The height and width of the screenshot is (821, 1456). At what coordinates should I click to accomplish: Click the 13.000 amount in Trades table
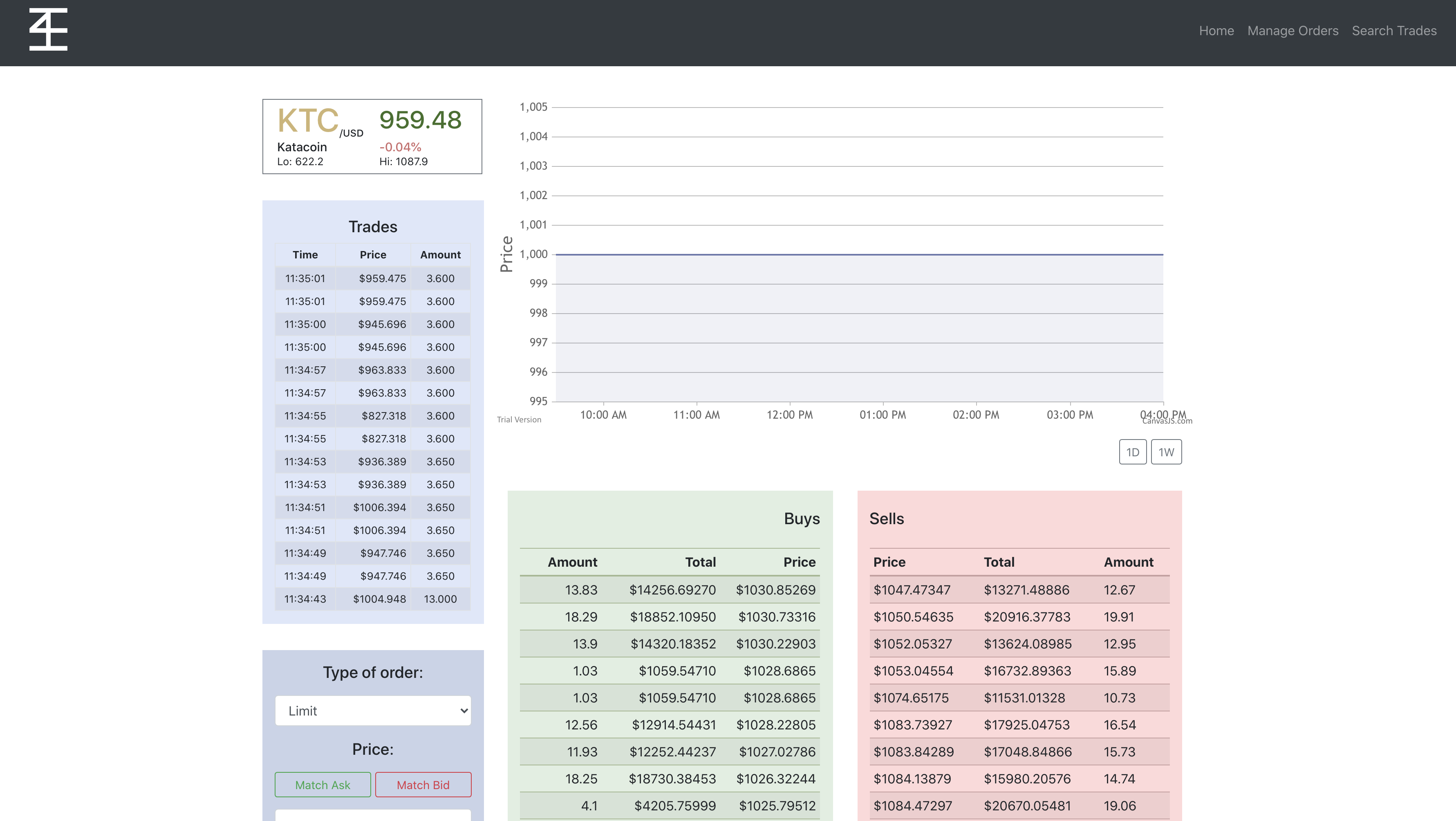pyautogui.click(x=440, y=599)
